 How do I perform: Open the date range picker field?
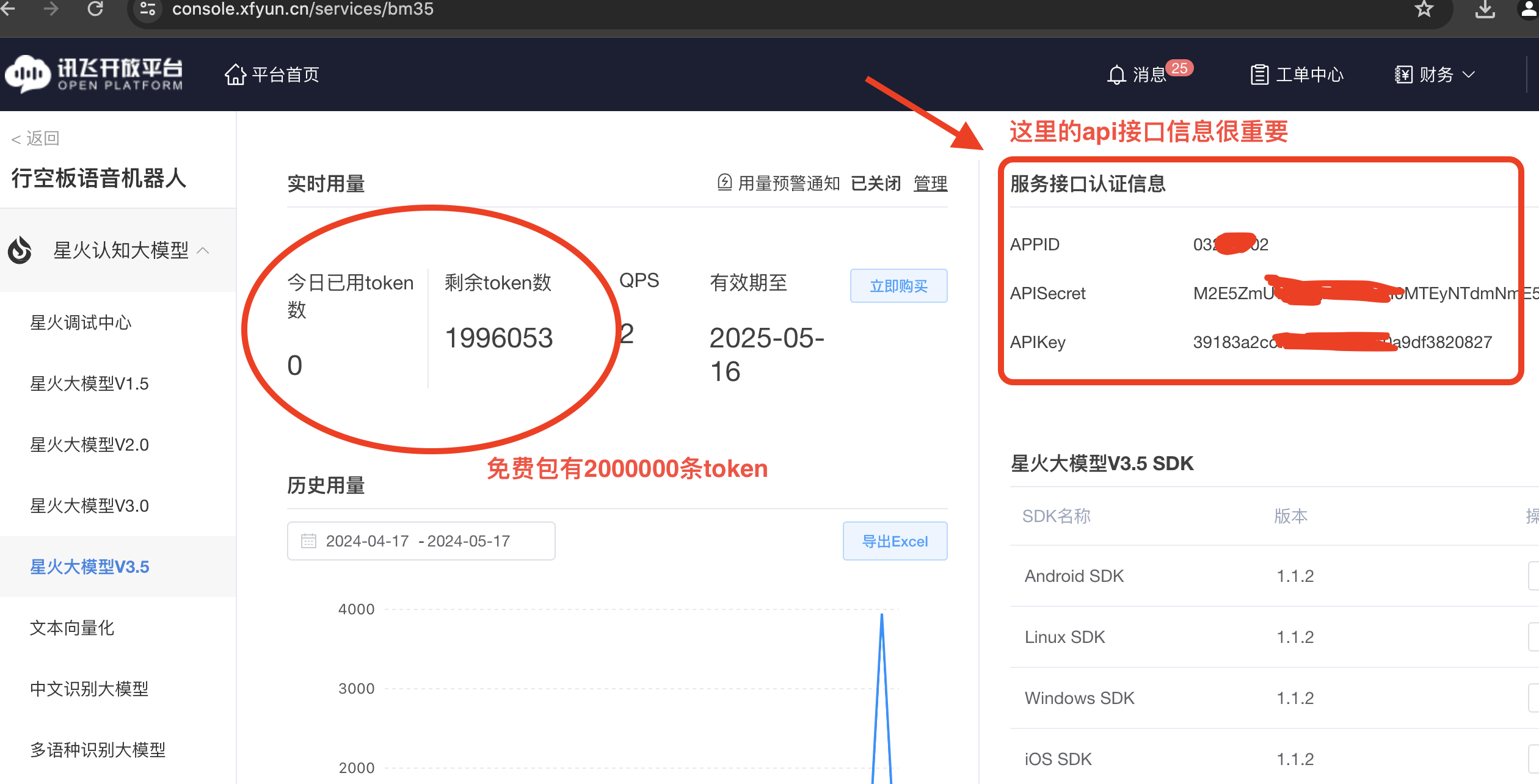[x=421, y=541]
